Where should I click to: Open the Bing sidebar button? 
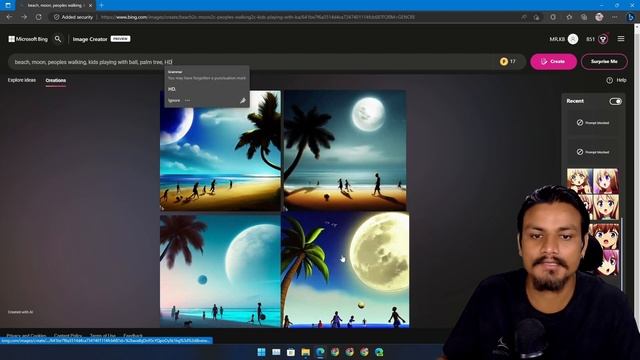pyautogui.click(x=631, y=17)
